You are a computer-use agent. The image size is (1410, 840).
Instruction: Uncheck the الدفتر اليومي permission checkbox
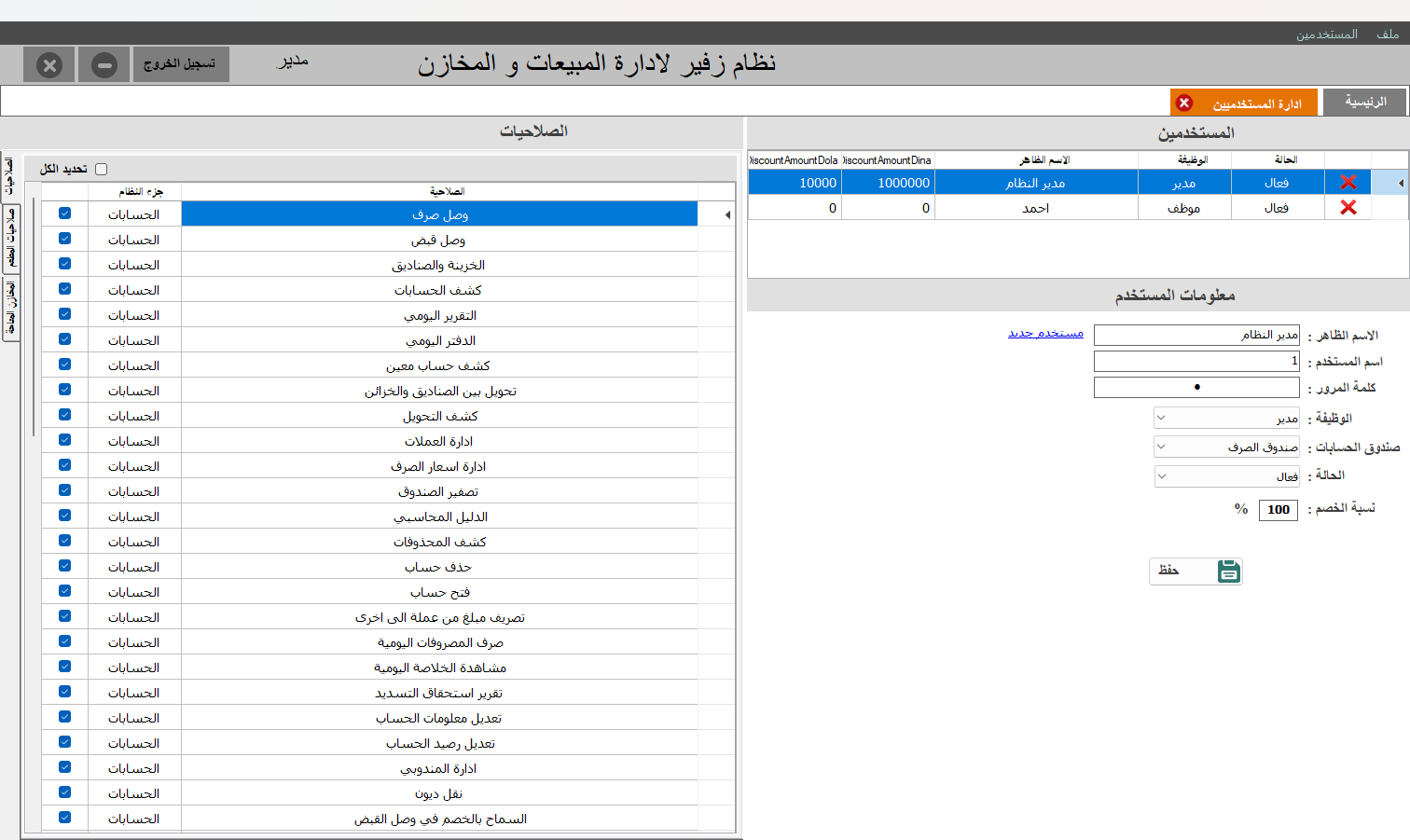click(x=64, y=339)
